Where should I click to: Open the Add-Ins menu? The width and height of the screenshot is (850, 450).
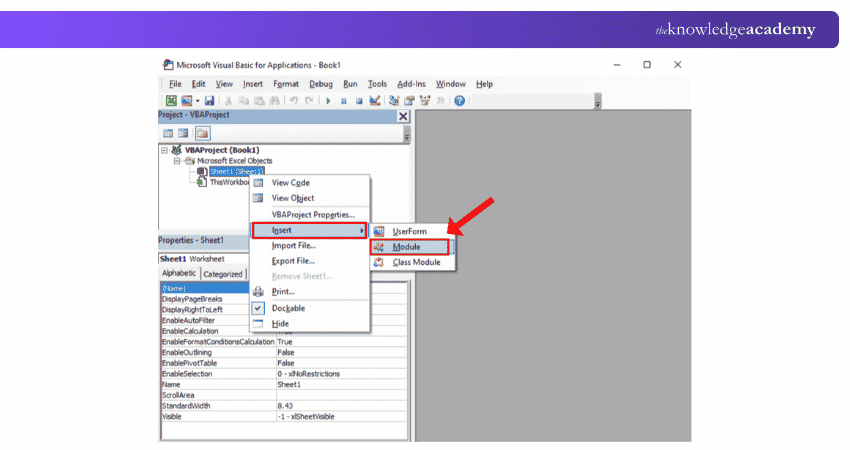point(411,84)
